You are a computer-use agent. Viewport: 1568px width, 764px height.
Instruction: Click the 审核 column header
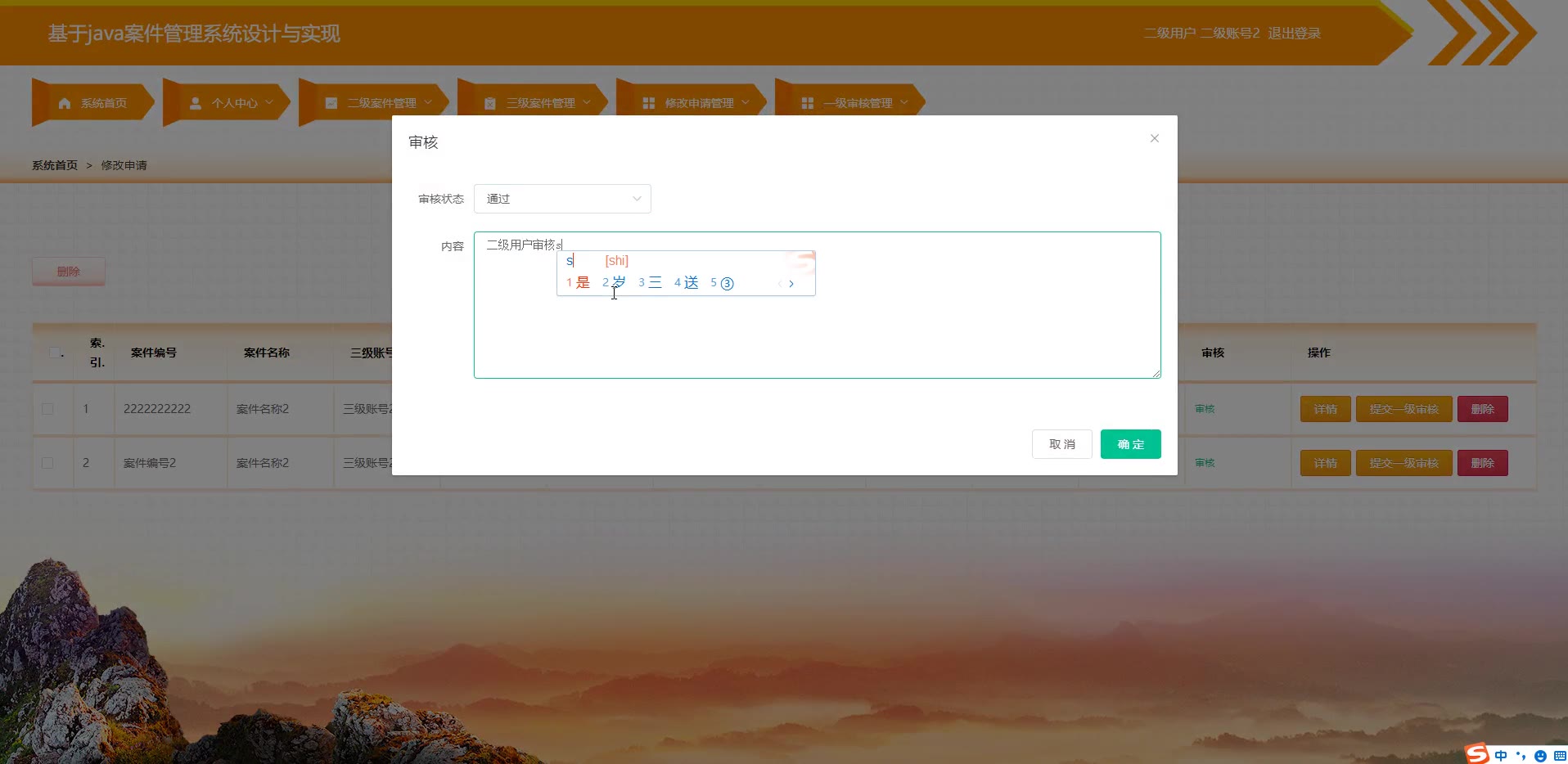pos(1213,353)
